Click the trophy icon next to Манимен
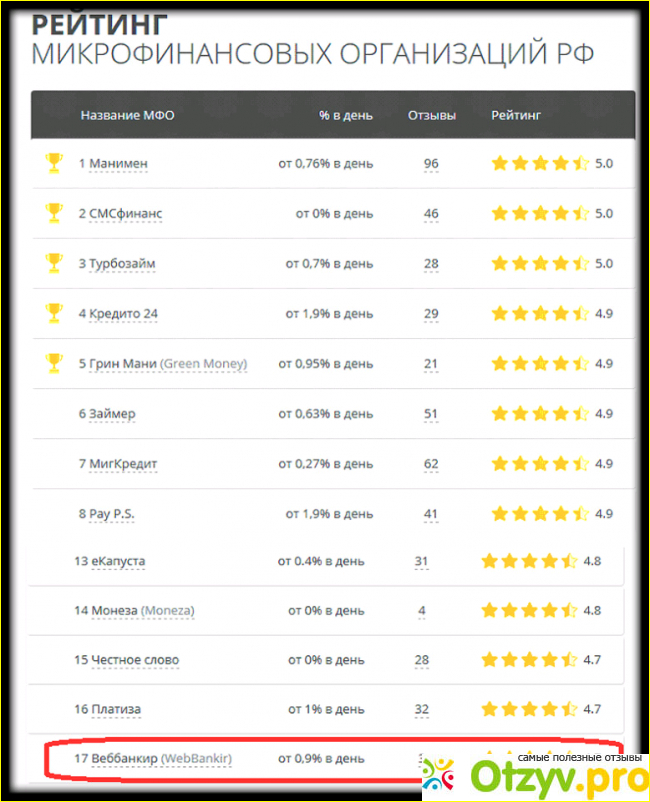The image size is (650, 802). click(54, 163)
